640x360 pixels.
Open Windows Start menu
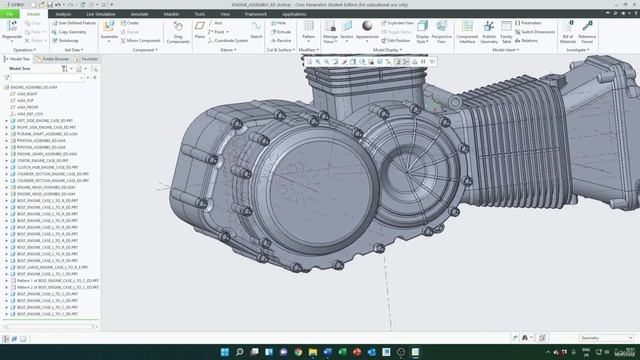224,352
